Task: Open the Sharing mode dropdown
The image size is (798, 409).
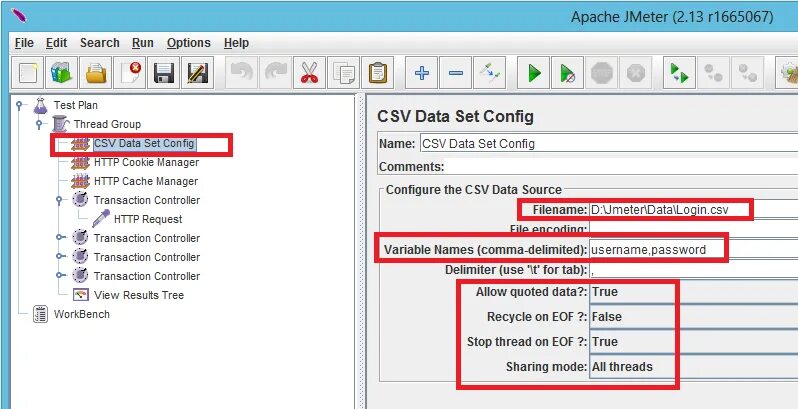Action: [x=694, y=367]
